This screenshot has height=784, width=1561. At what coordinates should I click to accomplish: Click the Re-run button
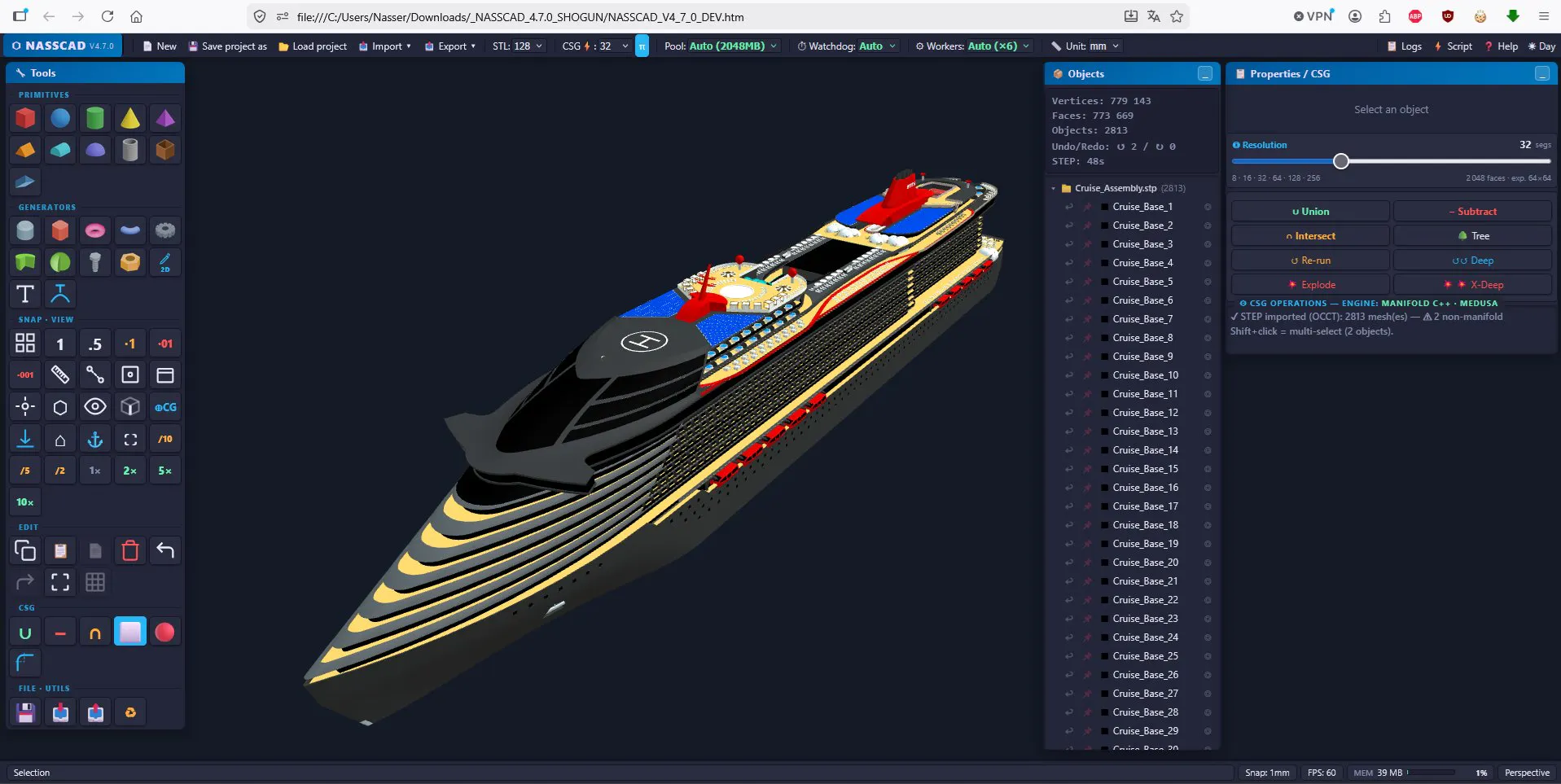point(1310,261)
